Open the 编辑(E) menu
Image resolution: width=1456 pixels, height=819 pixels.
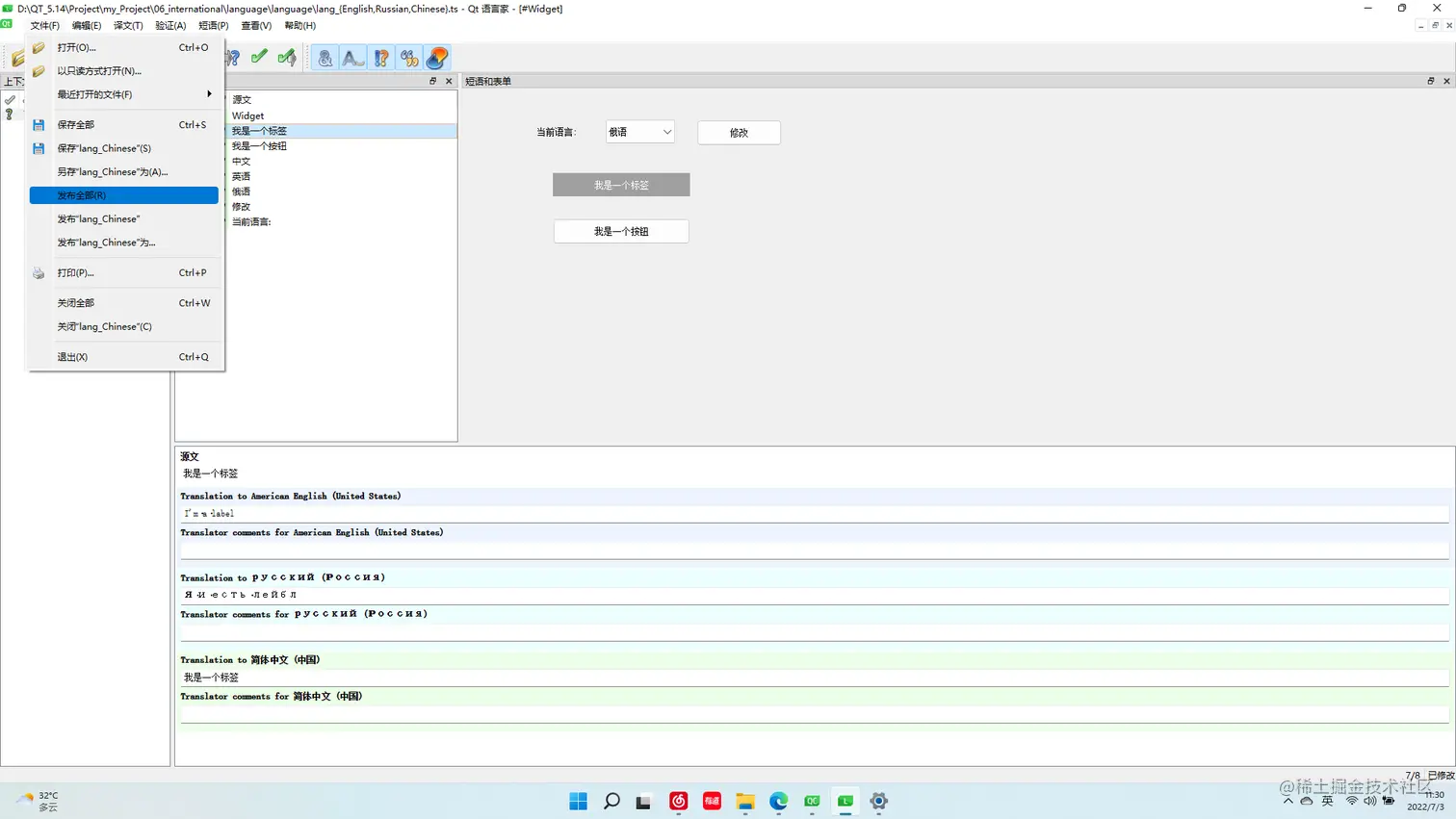pos(87,26)
